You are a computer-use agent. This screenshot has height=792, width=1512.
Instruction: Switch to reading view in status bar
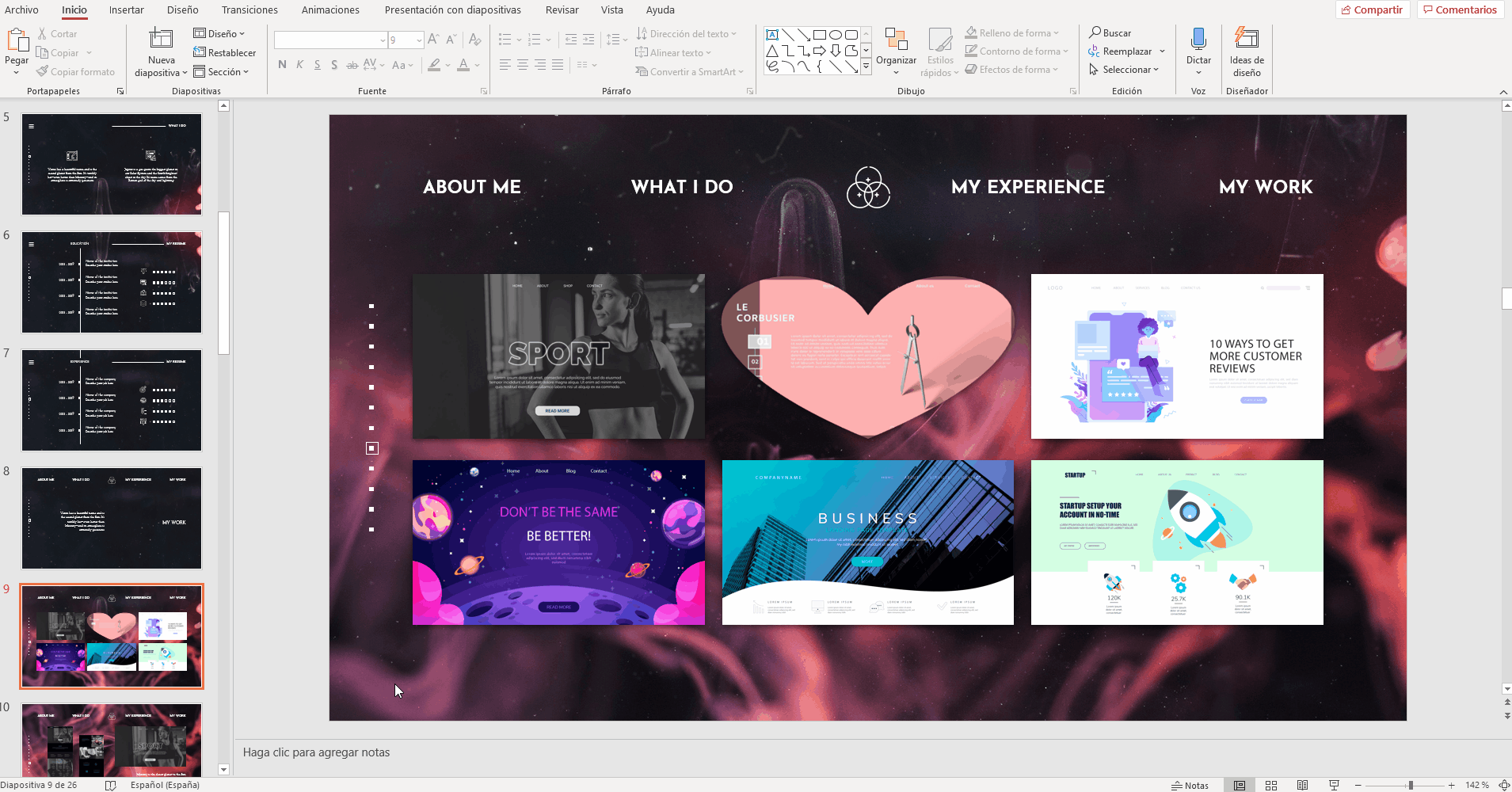pyautogui.click(x=1303, y=785)
